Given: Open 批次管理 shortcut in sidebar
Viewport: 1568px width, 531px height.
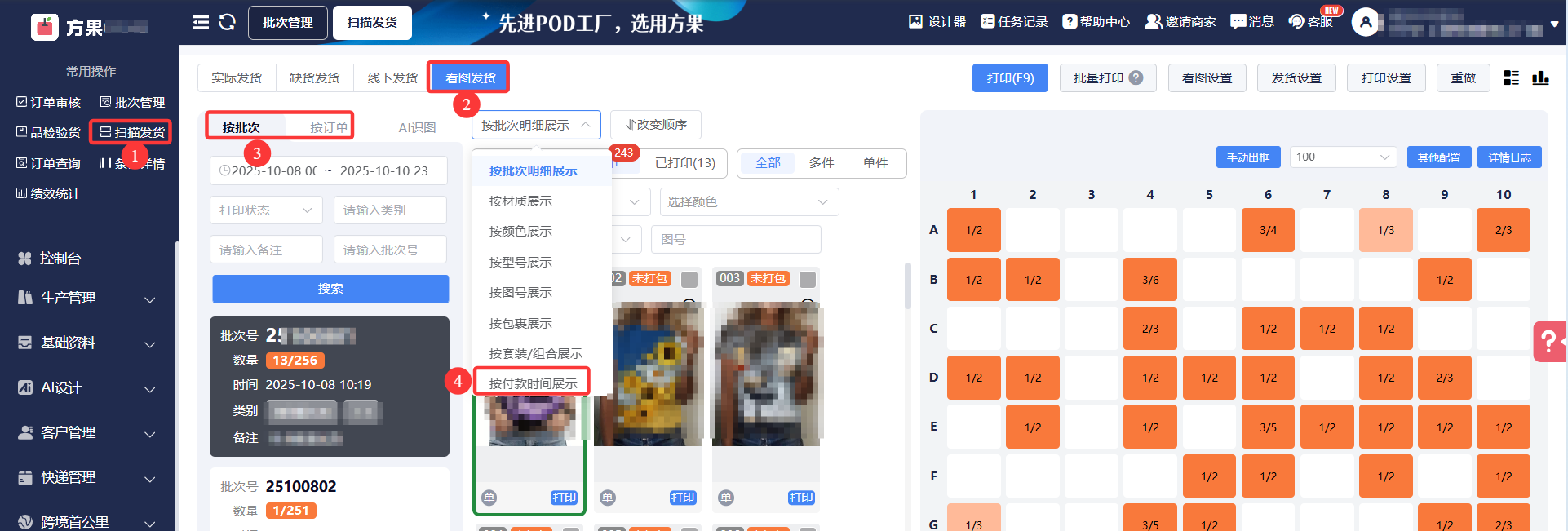Looking at the screenshot, I should (132, 102).
